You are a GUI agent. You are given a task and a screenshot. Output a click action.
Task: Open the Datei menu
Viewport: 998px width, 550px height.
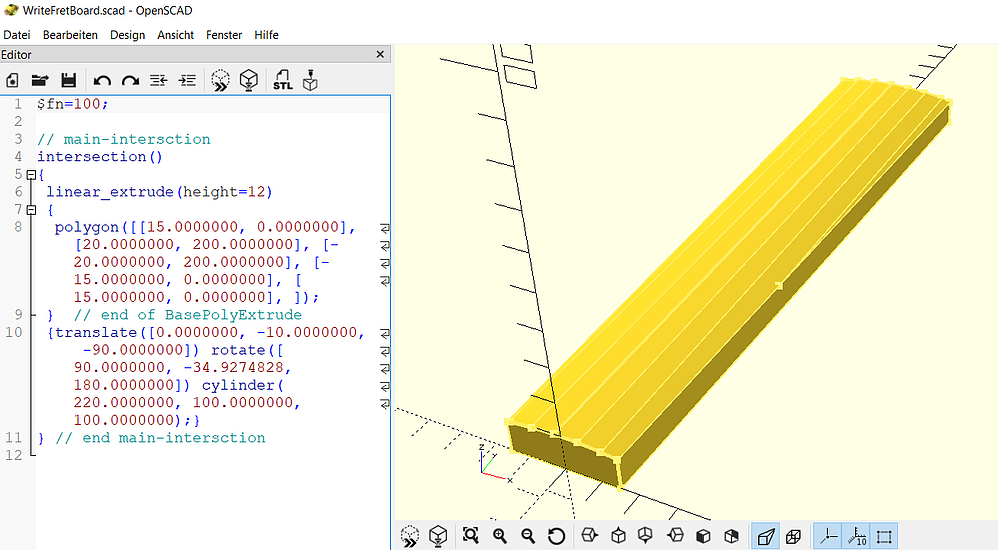pyautogui.click(x=17, y=35)
